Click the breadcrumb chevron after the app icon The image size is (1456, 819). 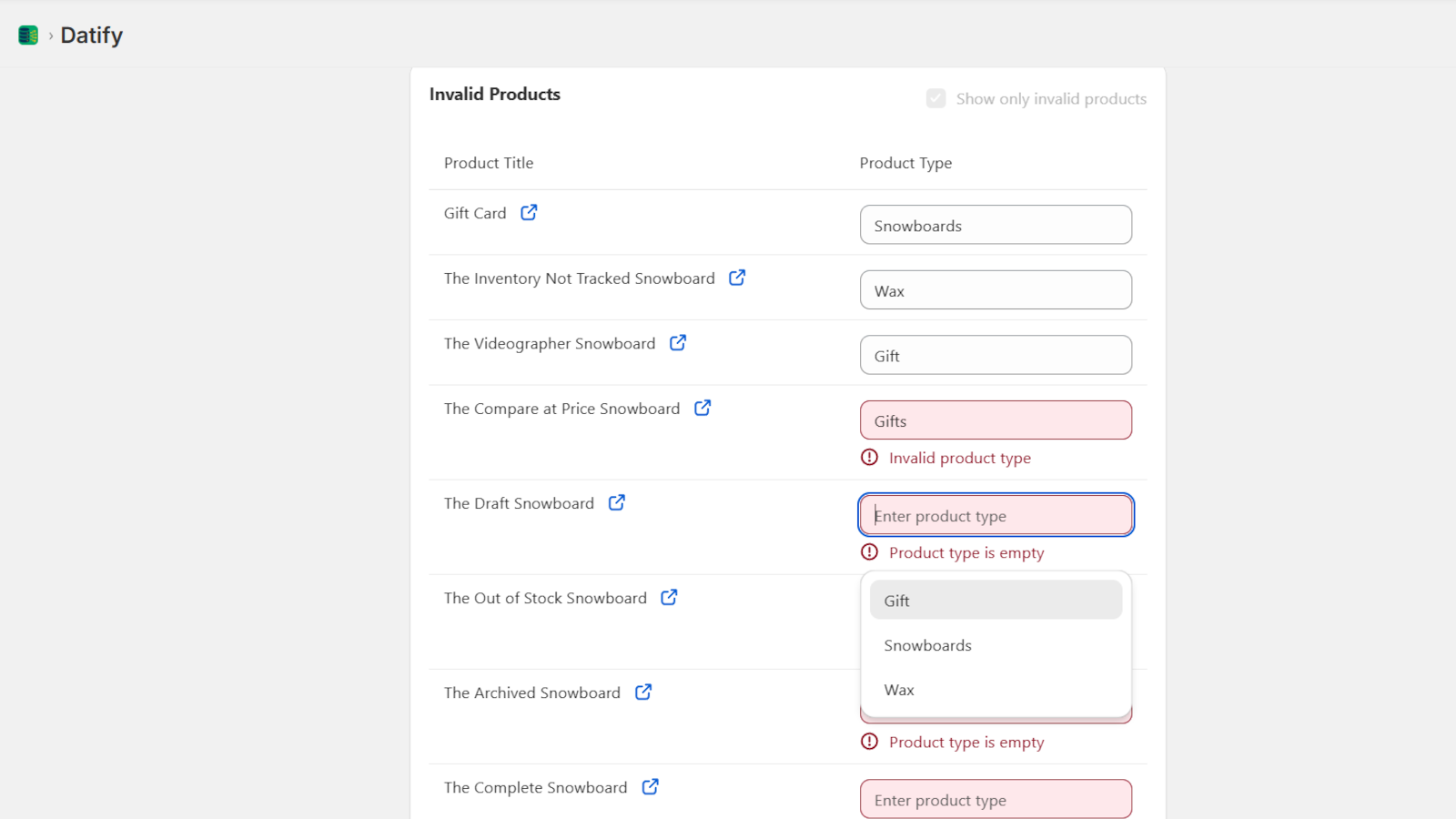49,35
